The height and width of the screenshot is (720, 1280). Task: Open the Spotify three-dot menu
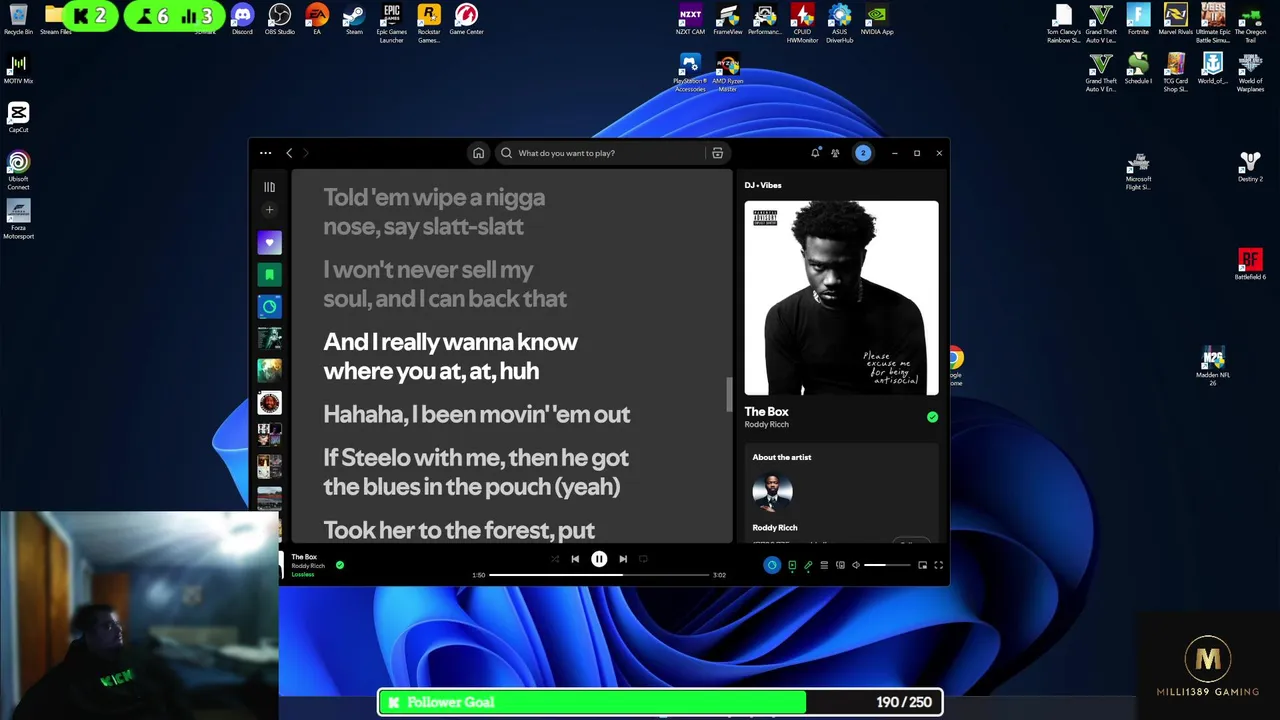click(x=265, y=153)
